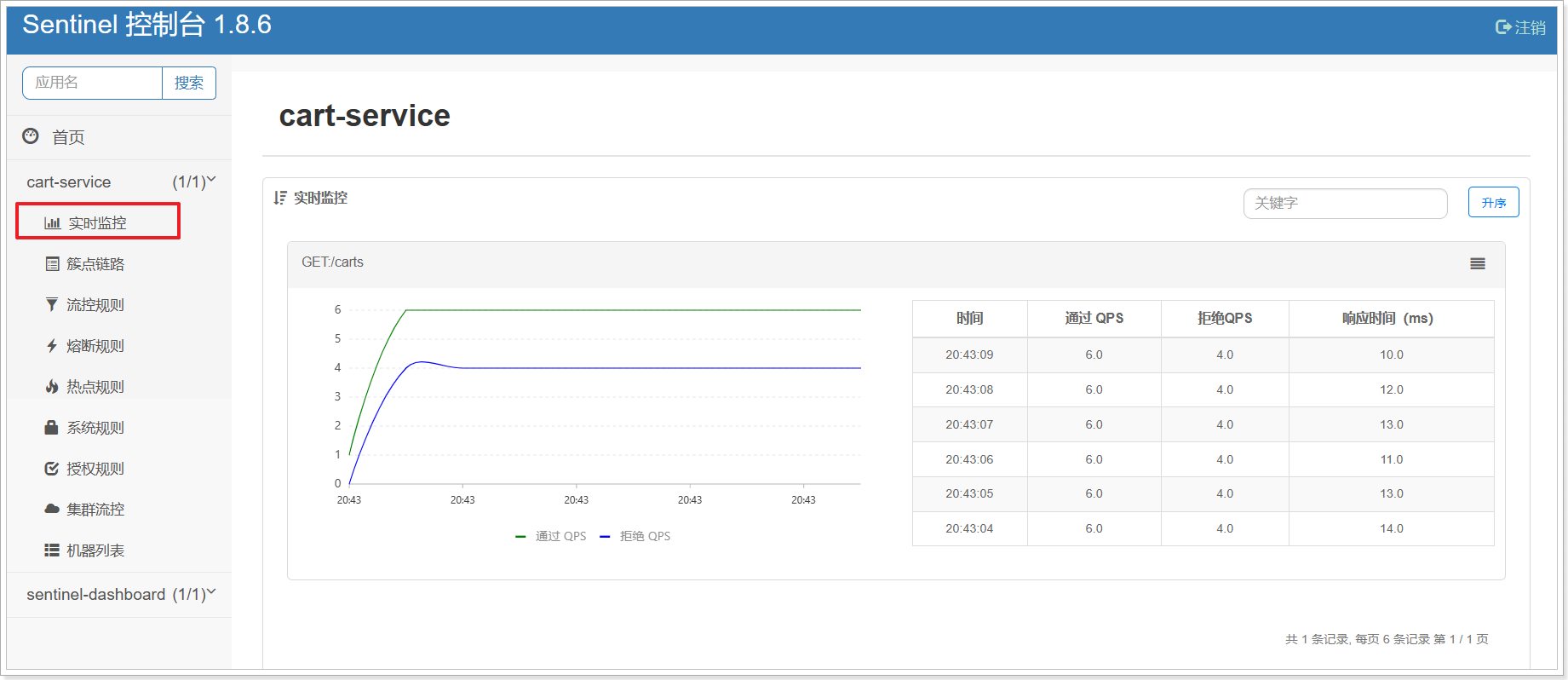Click the pagination summary 共 1 条记录 text
Image resolution: width=1568 pixels, height=680 pixels.
(x=1387, y=639)
